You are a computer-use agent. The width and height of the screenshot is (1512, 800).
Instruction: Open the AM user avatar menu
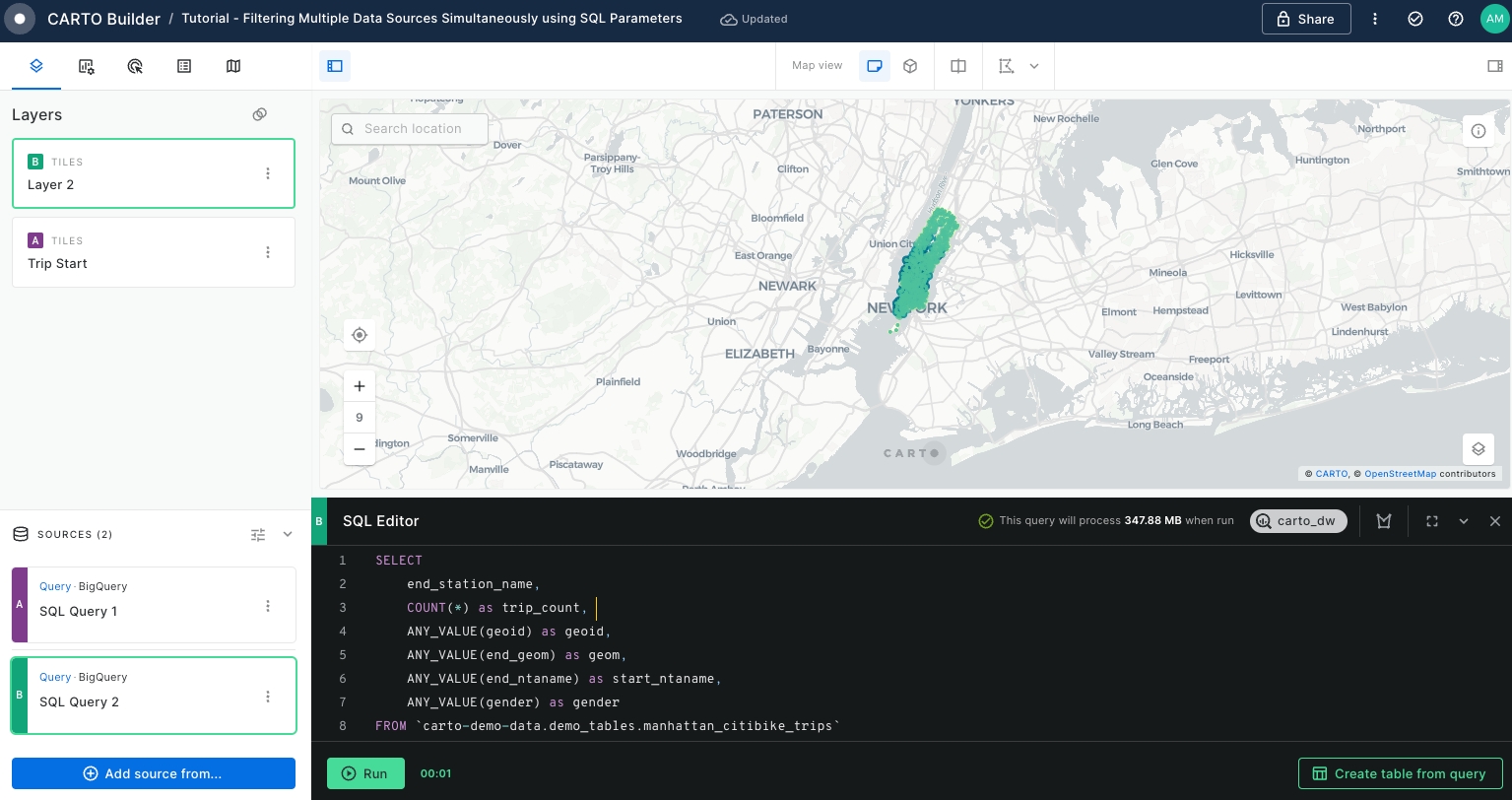(x=1494, y=19)
